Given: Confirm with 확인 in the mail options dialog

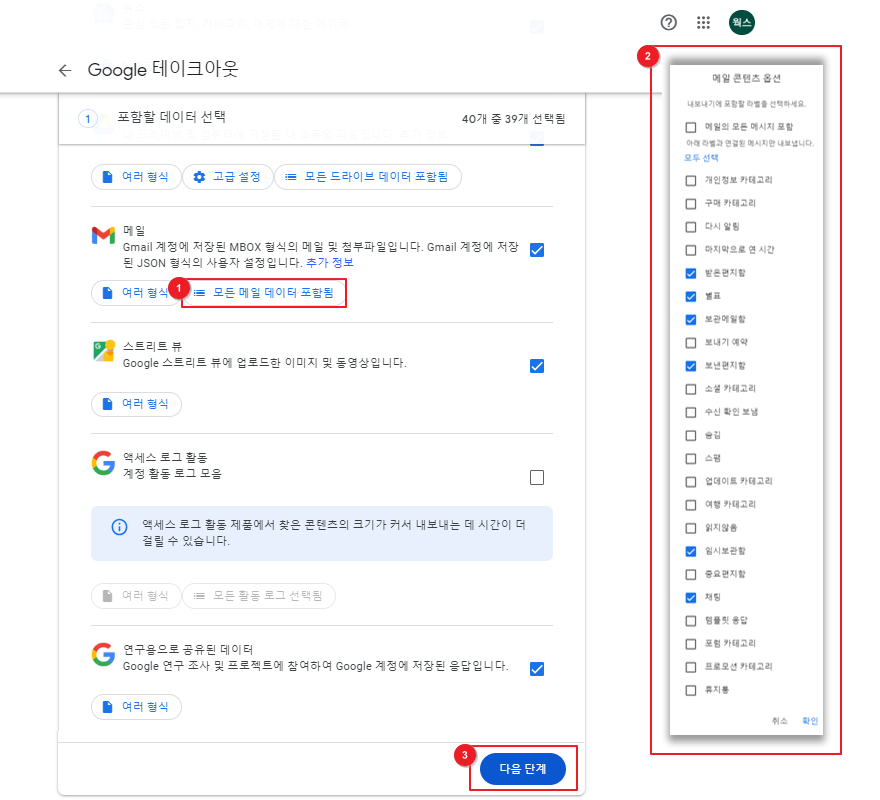Looking at the screenshot, I should (810, 721).
